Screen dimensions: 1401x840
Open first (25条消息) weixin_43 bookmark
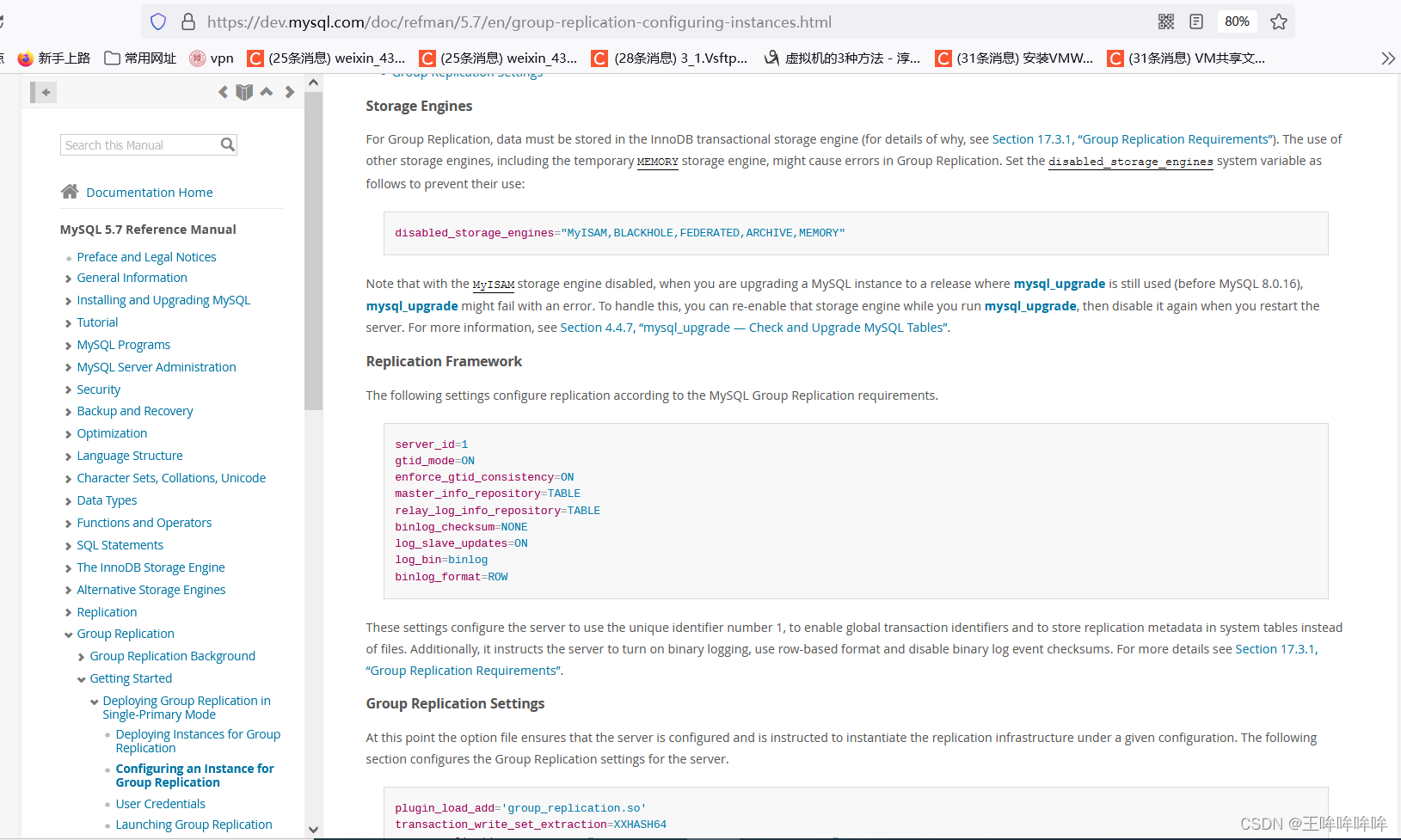(327, 58)
